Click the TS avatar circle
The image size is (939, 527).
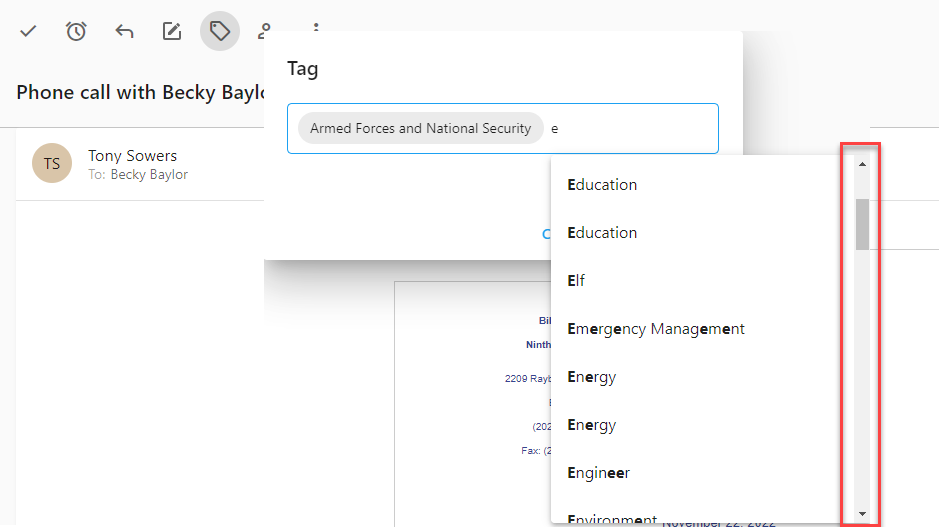point(52,164)
